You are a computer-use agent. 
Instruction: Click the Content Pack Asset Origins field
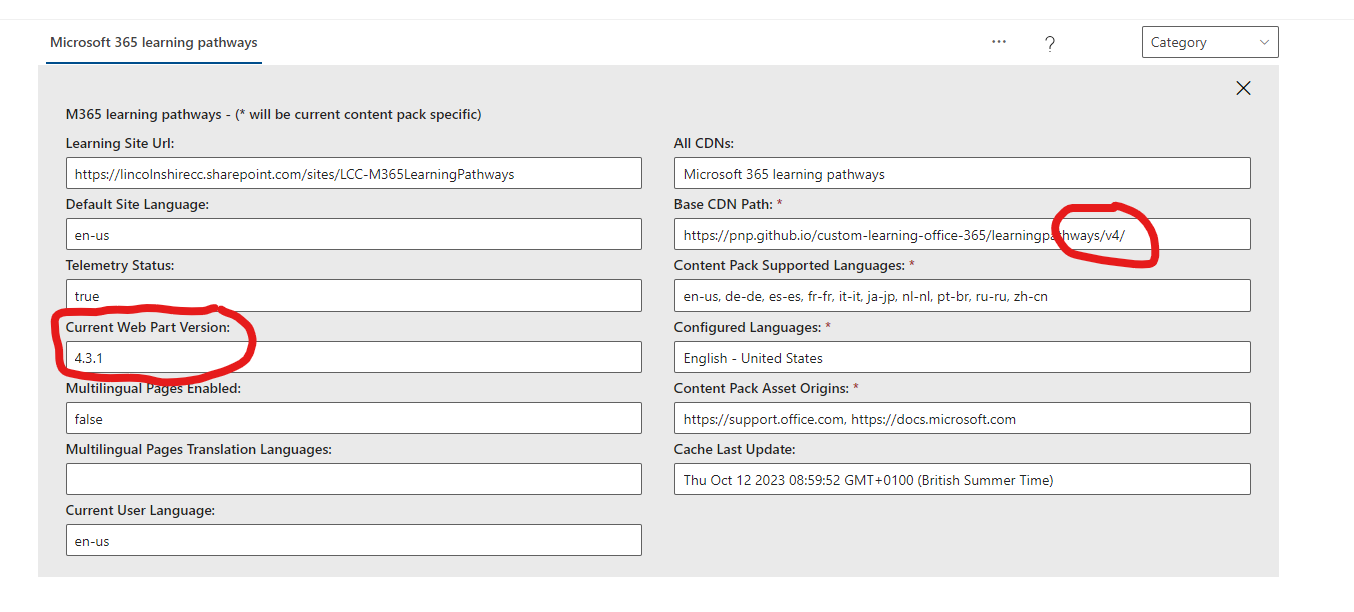tap(960, 418)
